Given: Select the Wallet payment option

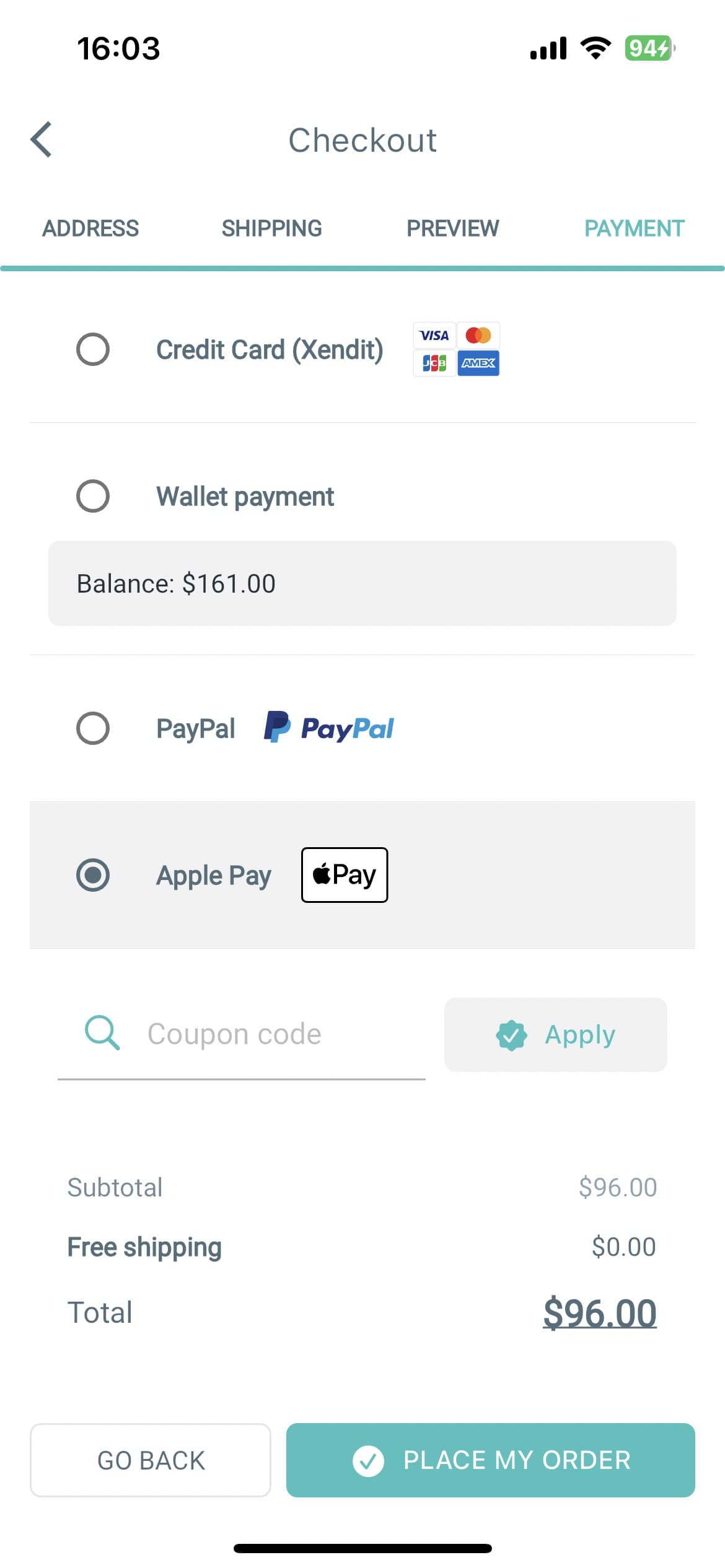Looking at the screenshot, I should 93,495.
